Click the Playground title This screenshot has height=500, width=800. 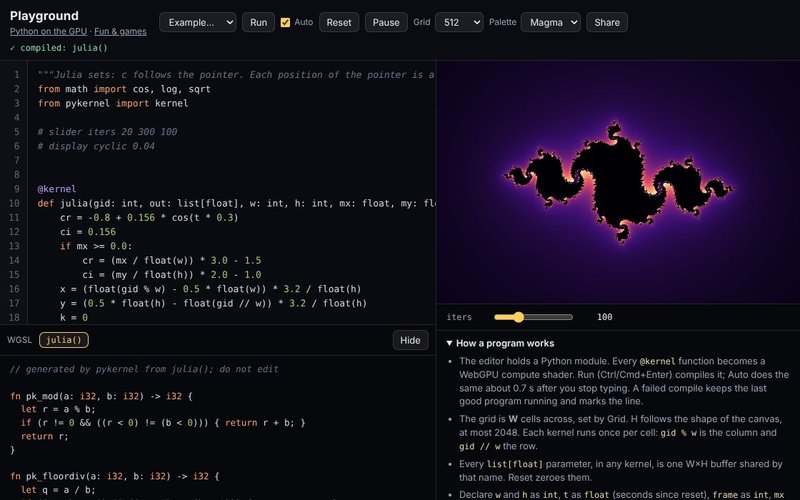[x=44, y=15]
